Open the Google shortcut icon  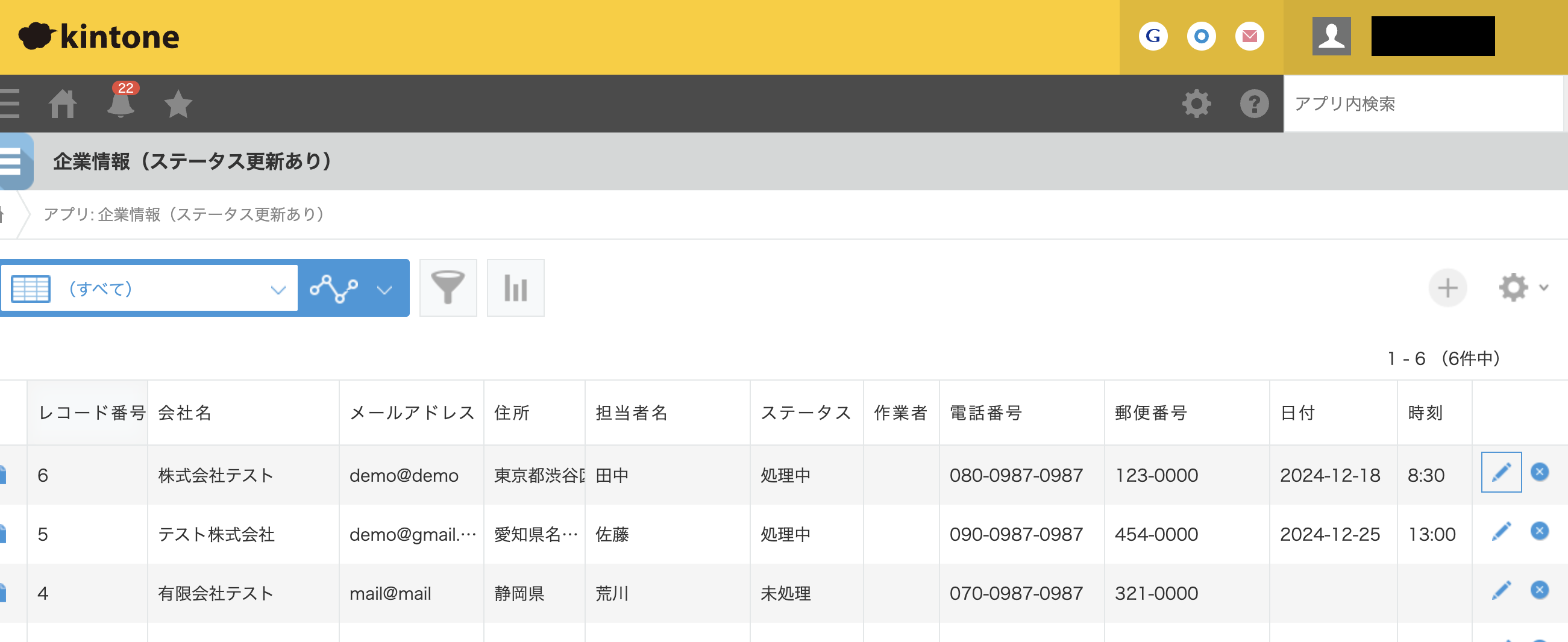[x=1153, y=37]
